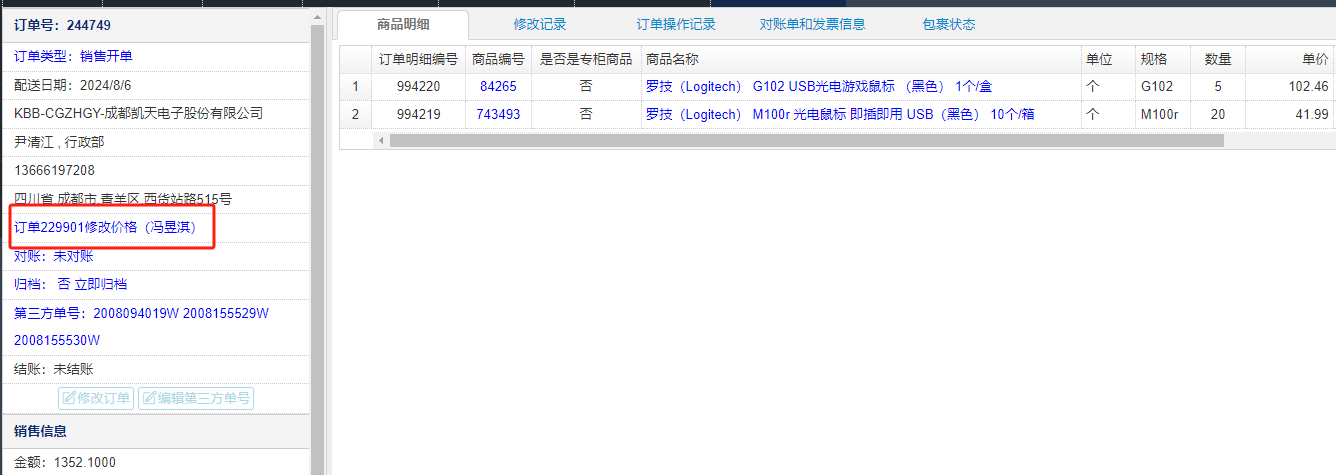
Task: Open the 订单操作记录 tab
Action: tap(676, 24)
